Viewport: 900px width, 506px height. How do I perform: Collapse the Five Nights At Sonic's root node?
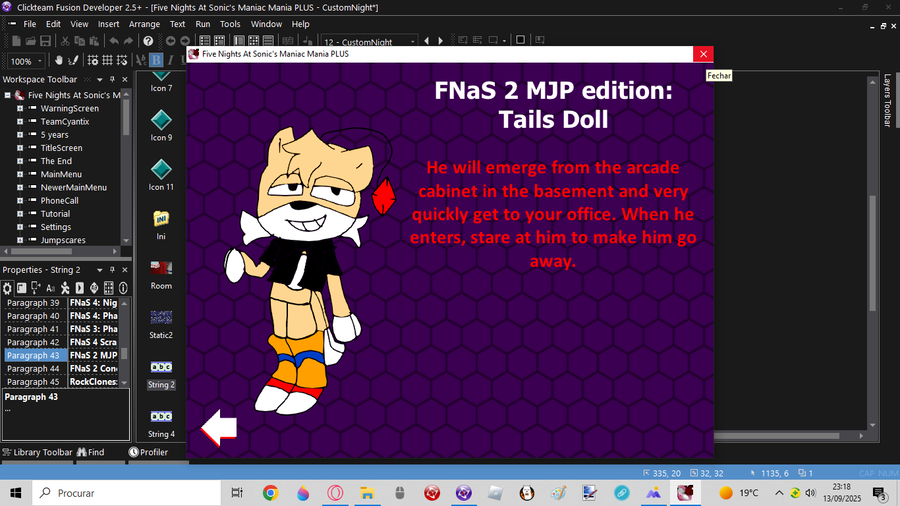click(7, 95)
